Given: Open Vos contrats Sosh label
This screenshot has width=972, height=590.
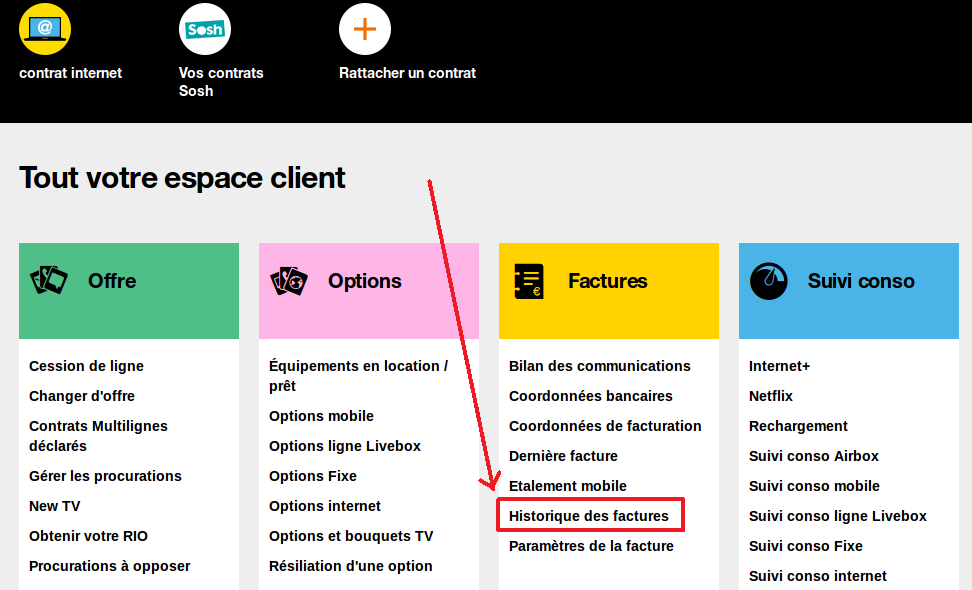Looking at the screenshot, I should click(x=221, y=82).
